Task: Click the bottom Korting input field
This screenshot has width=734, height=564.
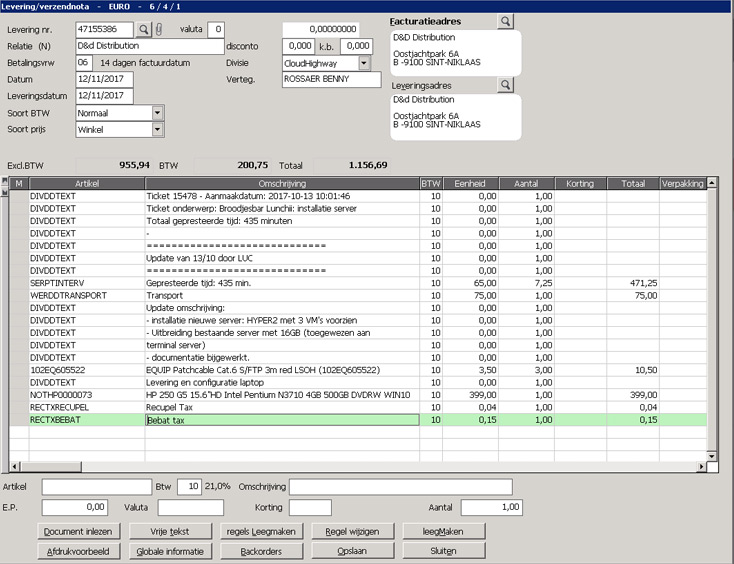Action: (310, 507)
